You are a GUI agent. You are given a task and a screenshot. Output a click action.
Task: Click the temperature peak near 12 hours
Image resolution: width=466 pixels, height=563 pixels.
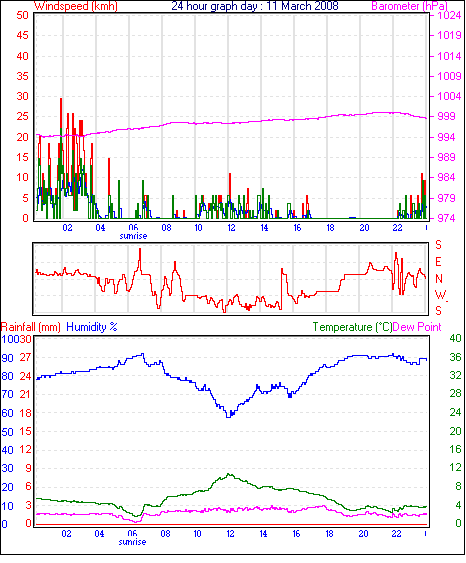[x=229, y=475]
